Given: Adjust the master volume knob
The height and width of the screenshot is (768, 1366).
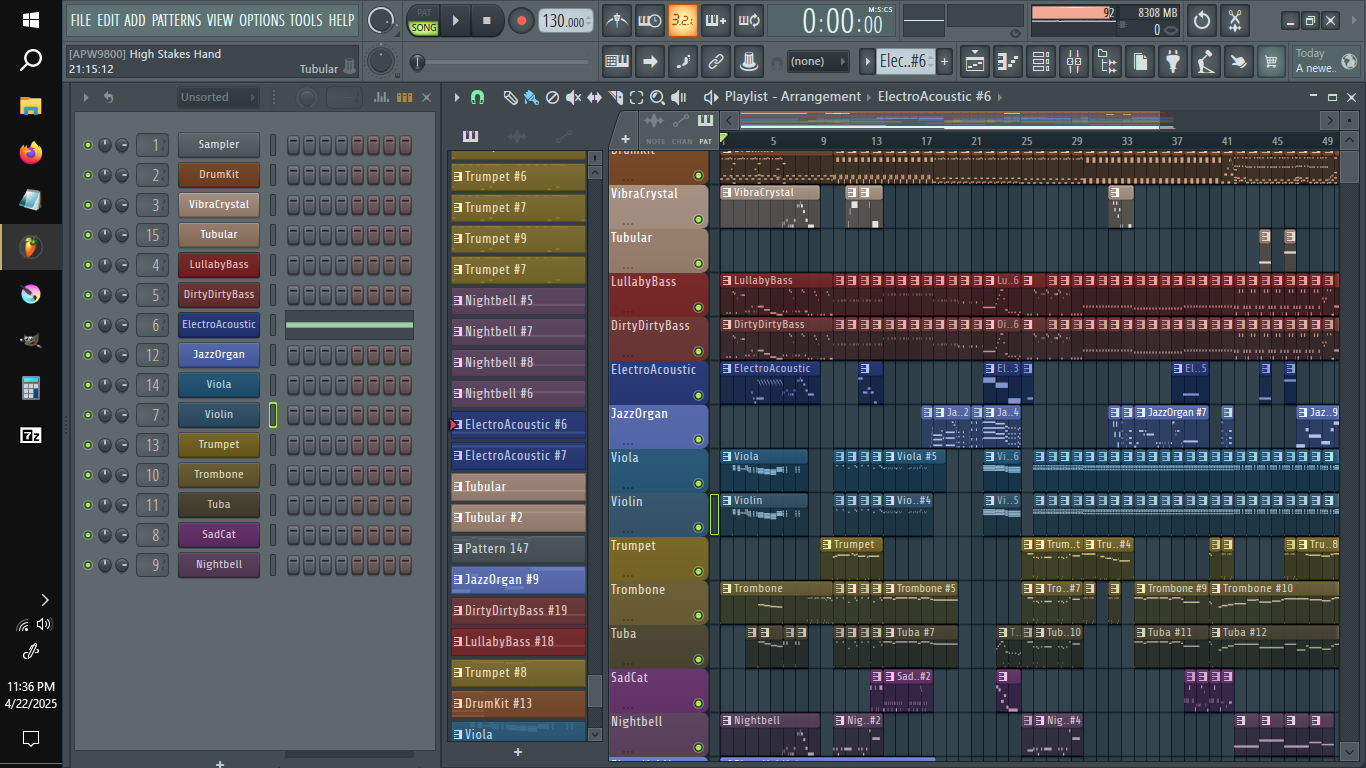Looking at the screenshot, I should tap(380, 20).
